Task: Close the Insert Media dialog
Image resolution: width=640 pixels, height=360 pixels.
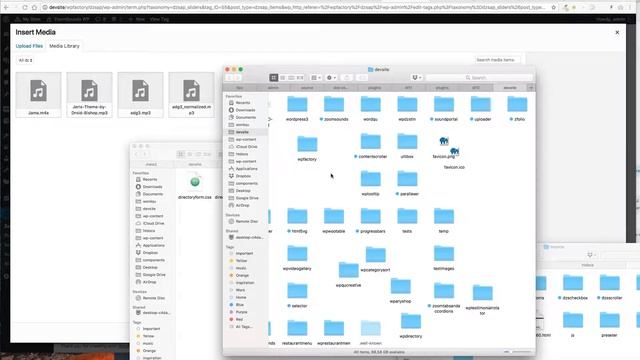Action: (x=617, y=32)
